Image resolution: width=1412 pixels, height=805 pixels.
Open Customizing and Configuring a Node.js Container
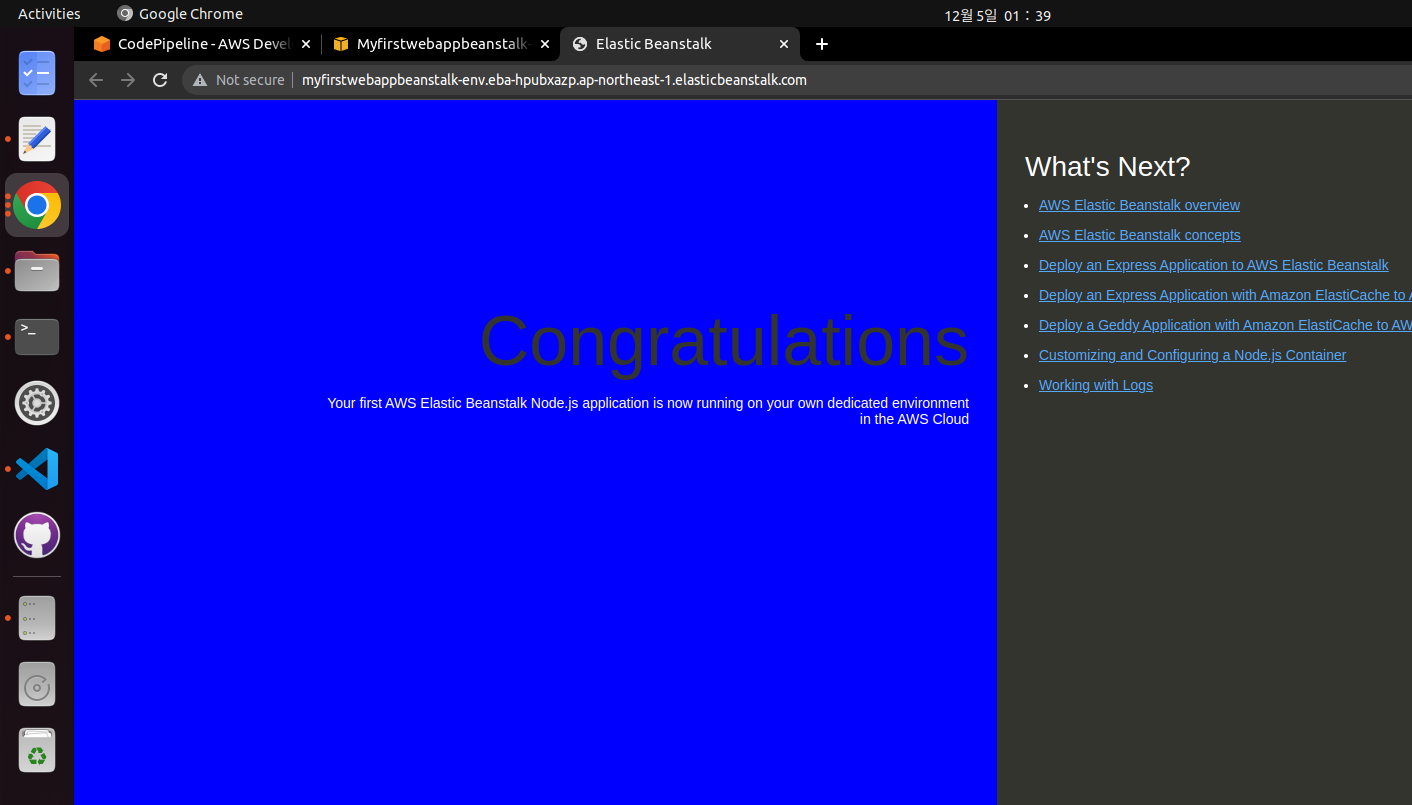(x=1192, y=355)
